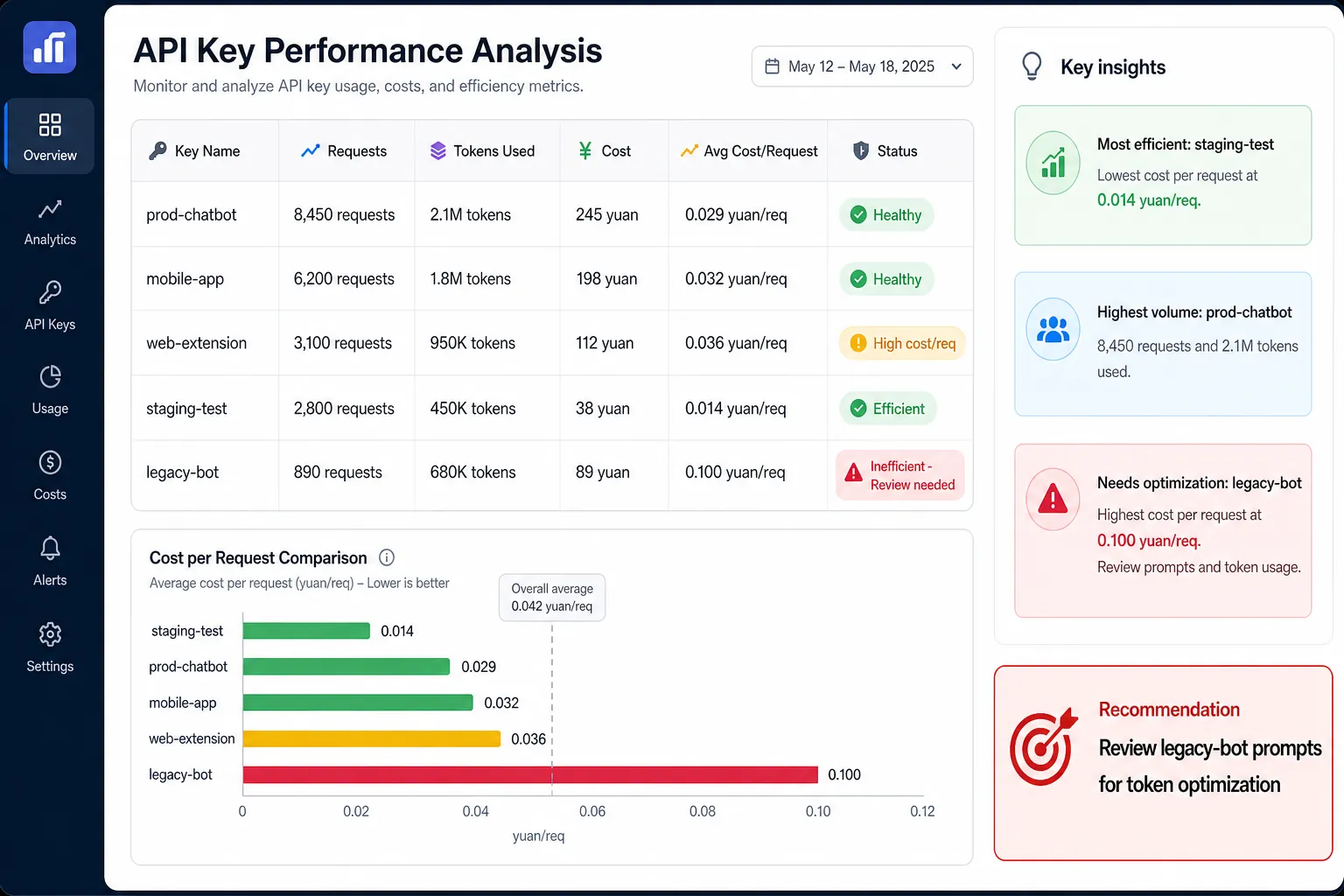1344x896 pixels.
Task: Open Settings gear in sidebar
Action: [50, 647]
